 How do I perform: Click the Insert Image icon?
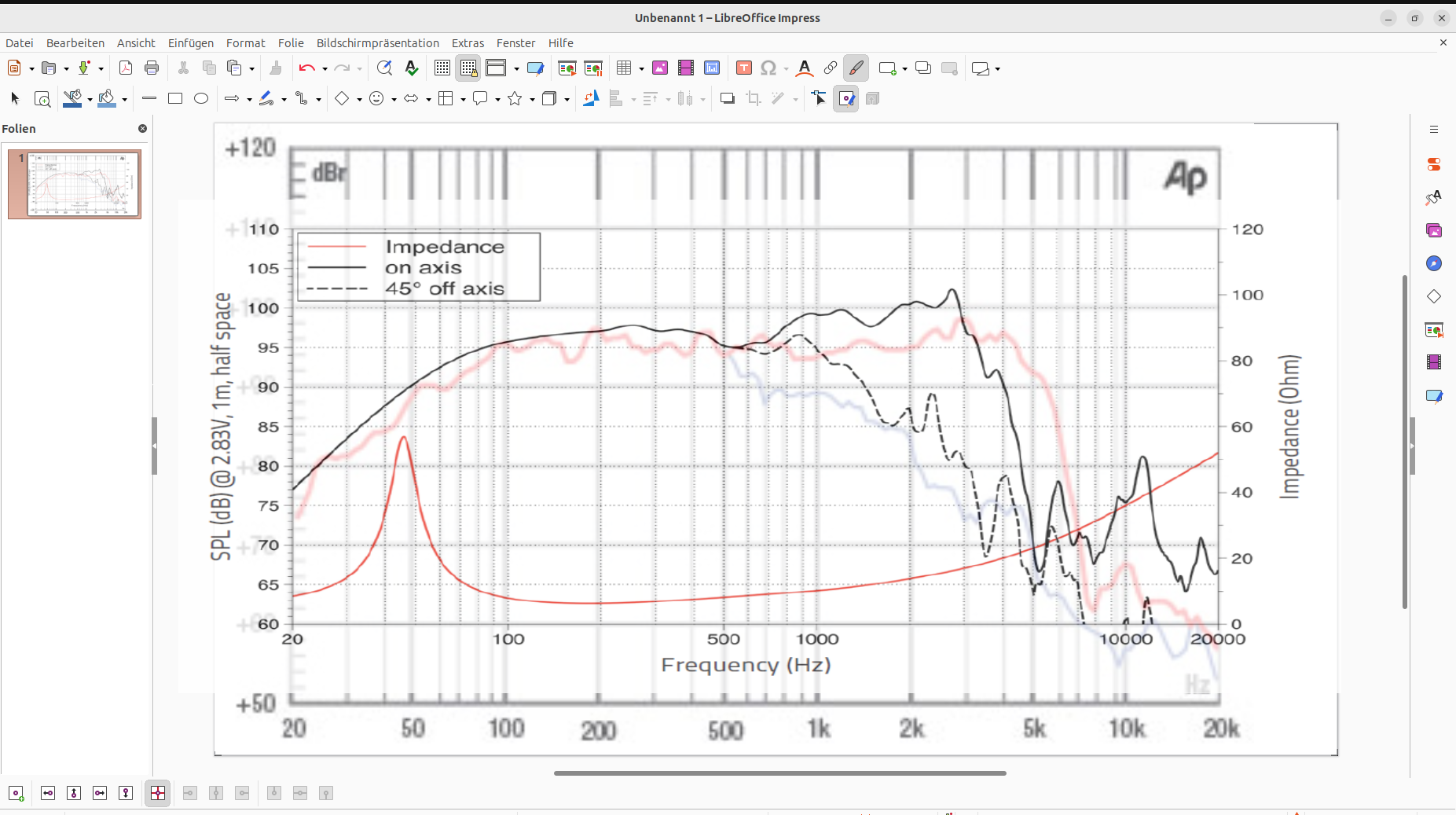point(660,68)
